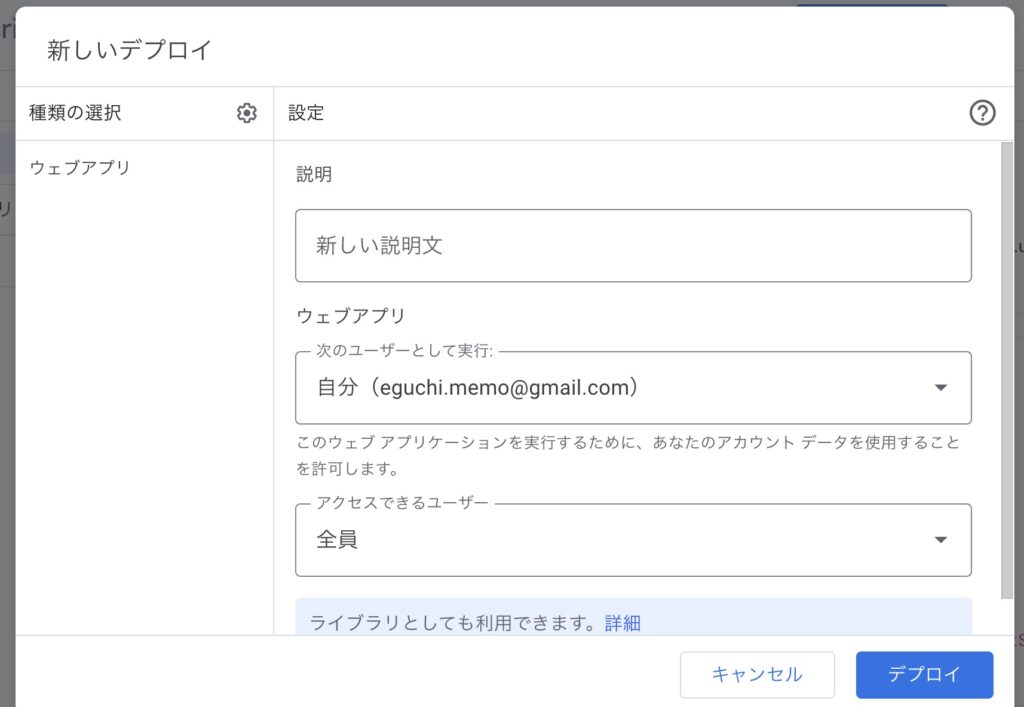Click the ウェブアプリ heading in settings pane
1024x707 pixels.
pos(351,316)
